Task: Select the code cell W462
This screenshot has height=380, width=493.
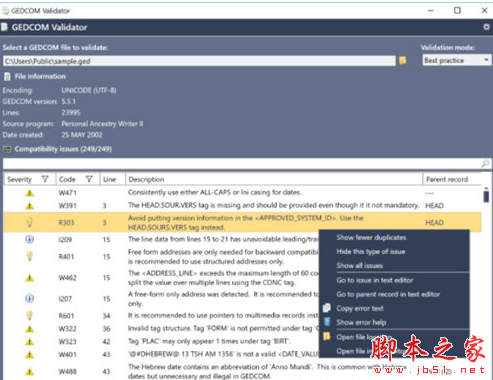Action: pyautogui.click(x=67, y=278)
